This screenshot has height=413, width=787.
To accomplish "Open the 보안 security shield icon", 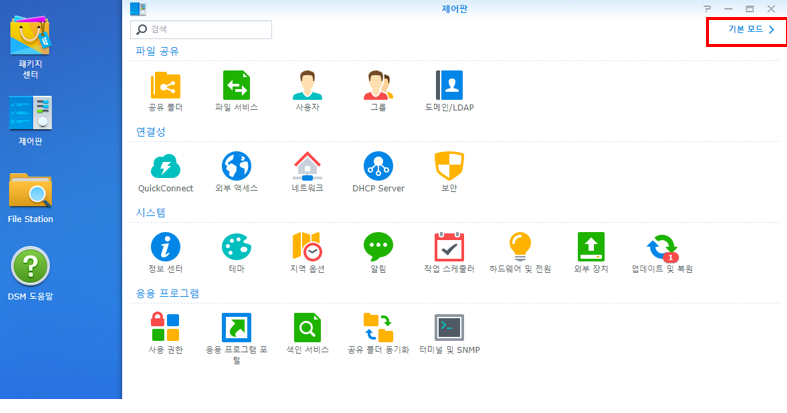I will [x=449, y=166].
